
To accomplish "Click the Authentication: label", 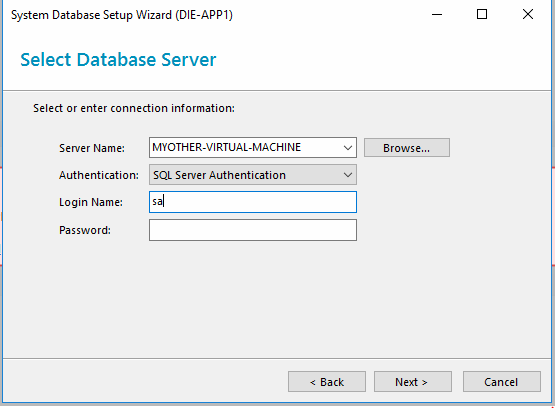I will (x=99, y=175).
